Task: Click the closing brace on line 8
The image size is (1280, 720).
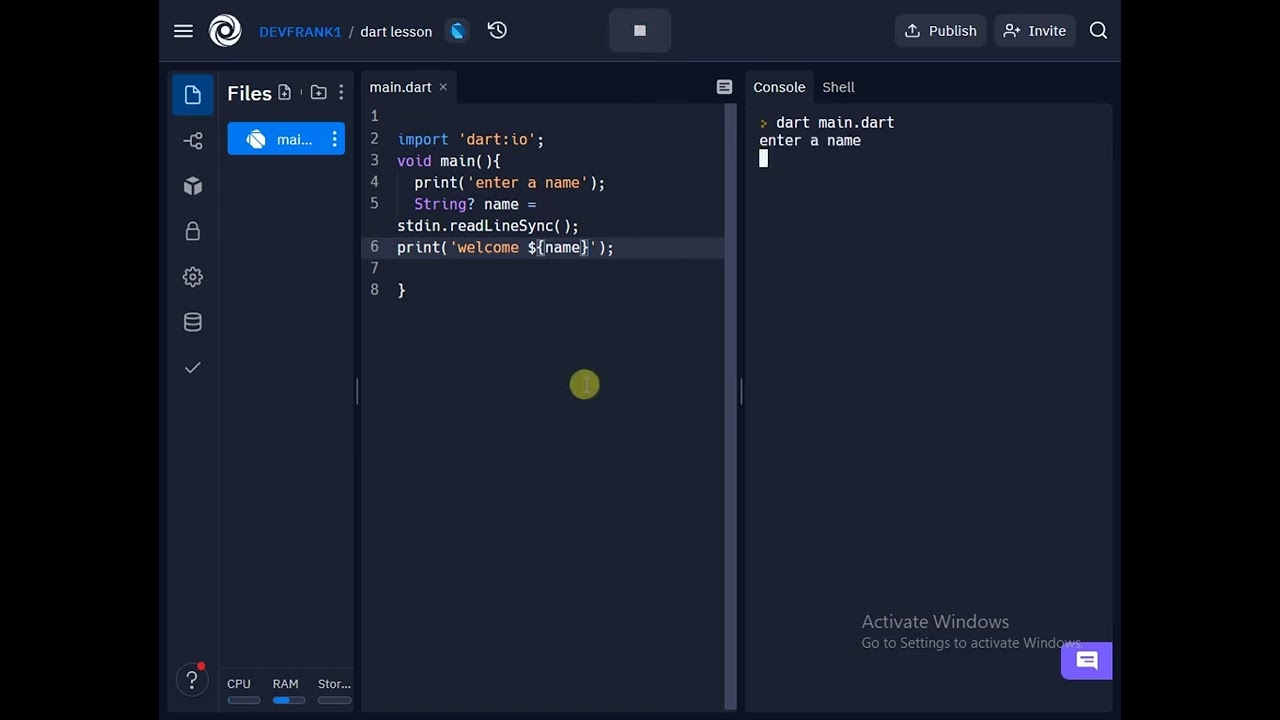Action: click(401, 290)
